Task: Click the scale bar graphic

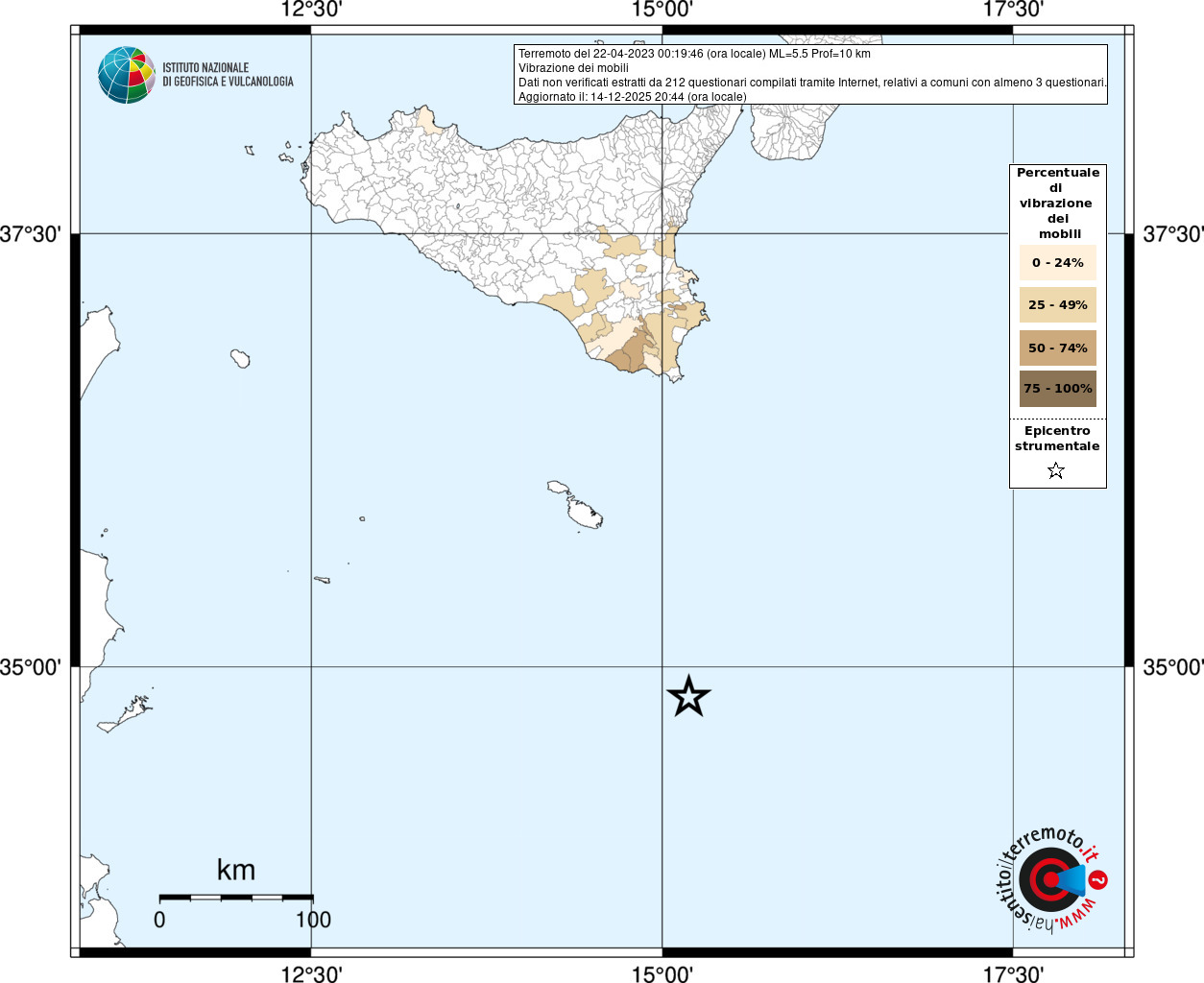Action: click(x=236, y=898)
